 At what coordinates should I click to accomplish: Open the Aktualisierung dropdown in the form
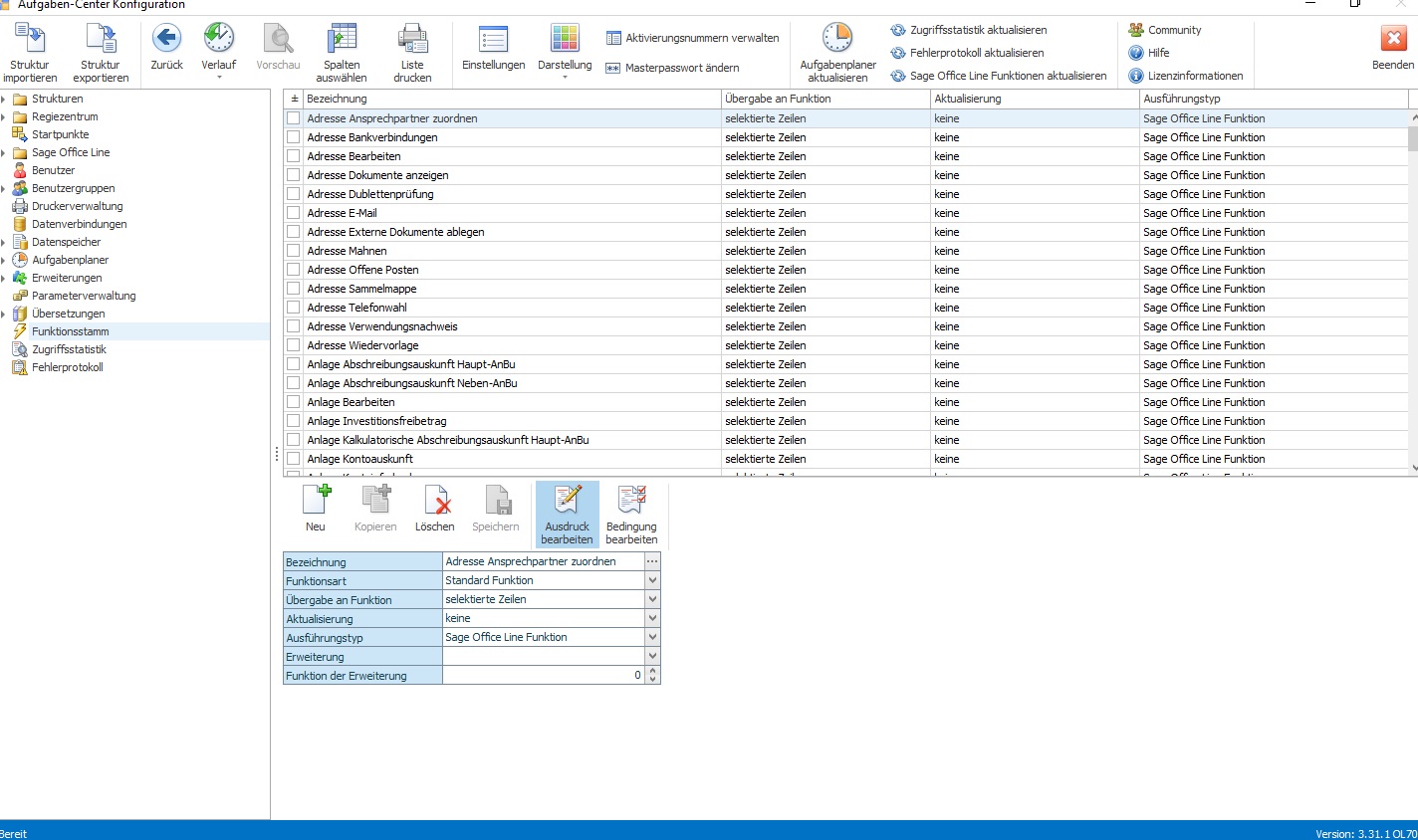(x=652, y=618)
